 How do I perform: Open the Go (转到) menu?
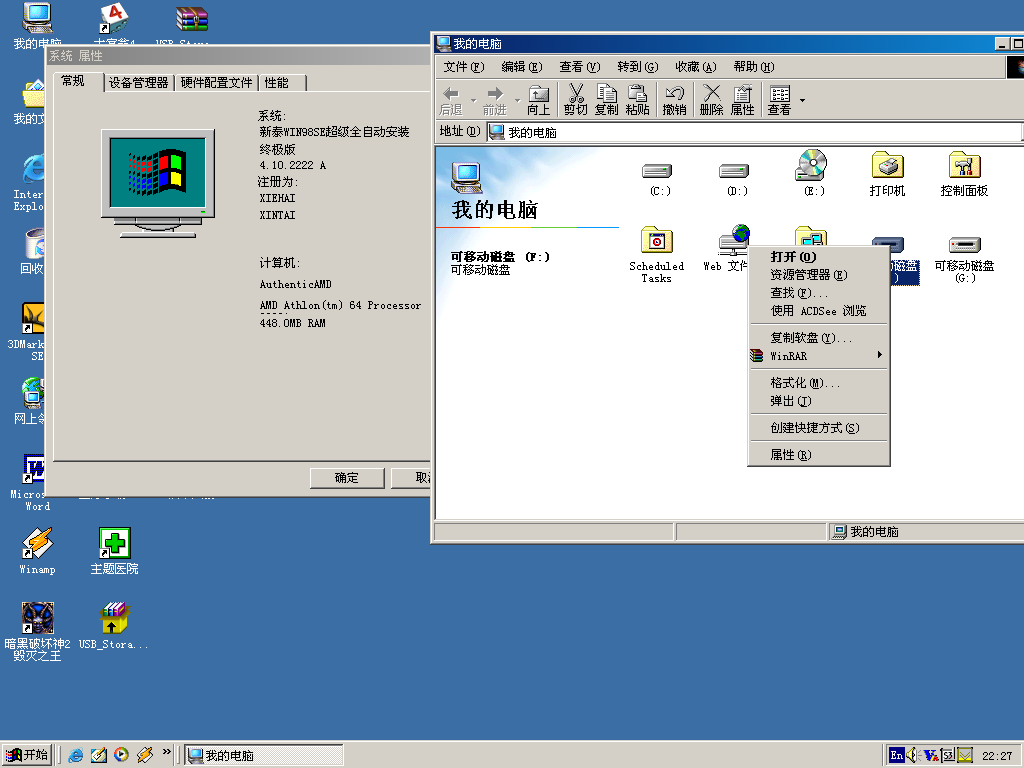(637, 67)
